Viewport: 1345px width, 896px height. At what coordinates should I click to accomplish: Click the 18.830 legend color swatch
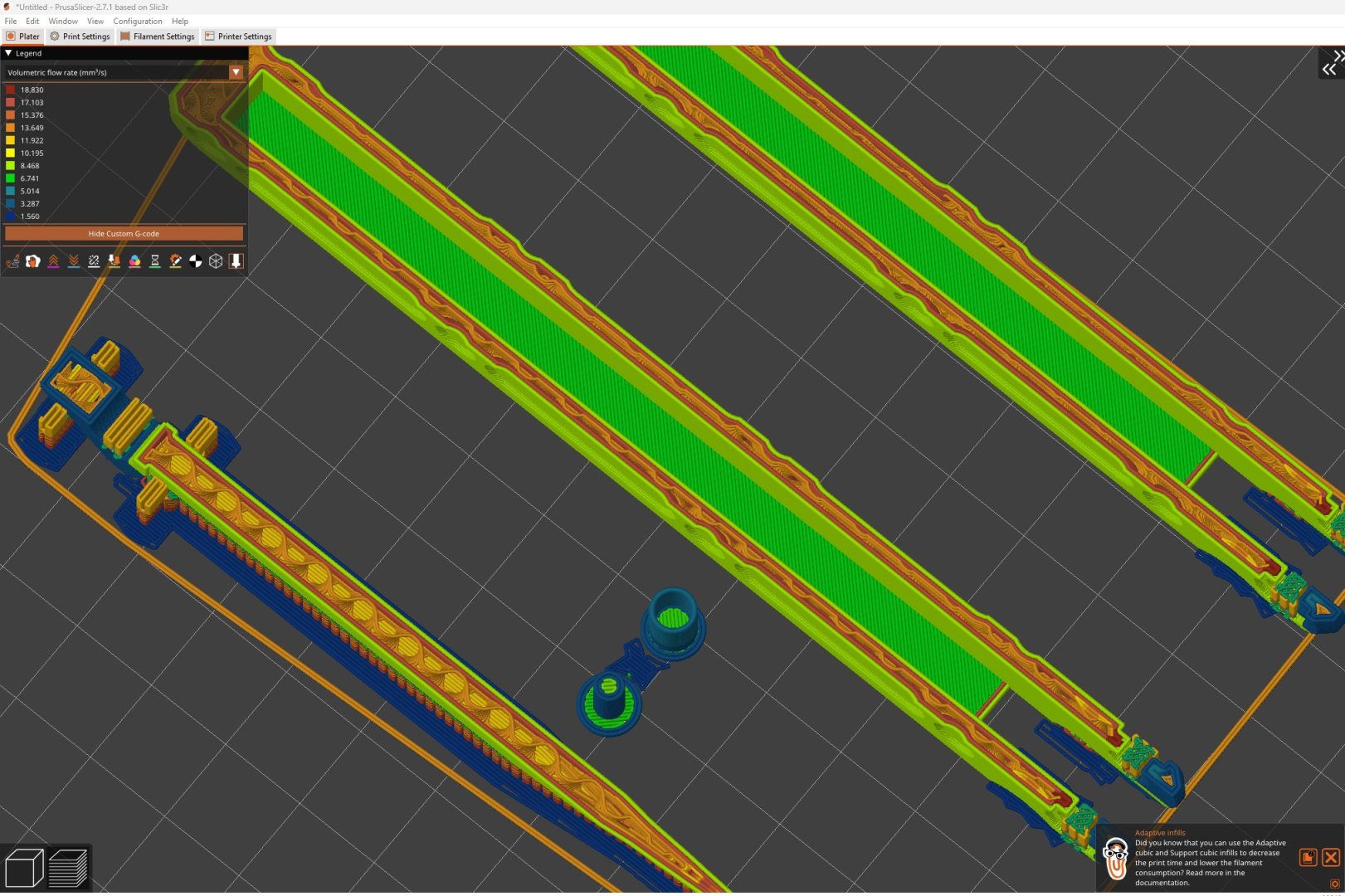[x=11, y=90]
